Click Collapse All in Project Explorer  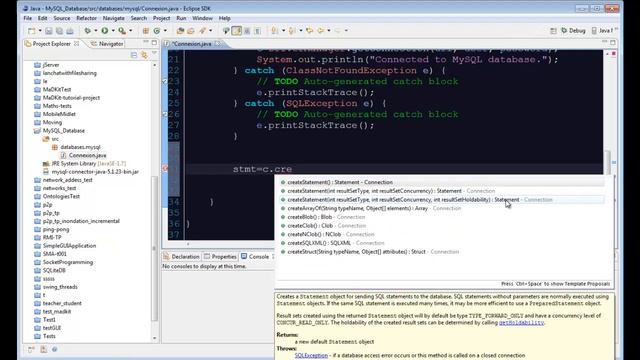click(x=134, y=55)
